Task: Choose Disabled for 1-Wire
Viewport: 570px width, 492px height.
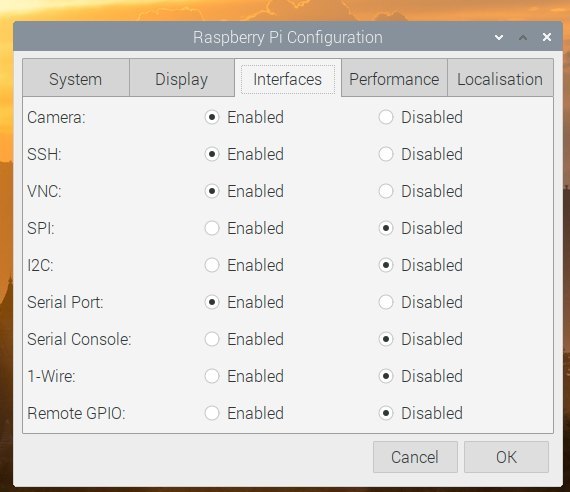Action: click(421, 376)
